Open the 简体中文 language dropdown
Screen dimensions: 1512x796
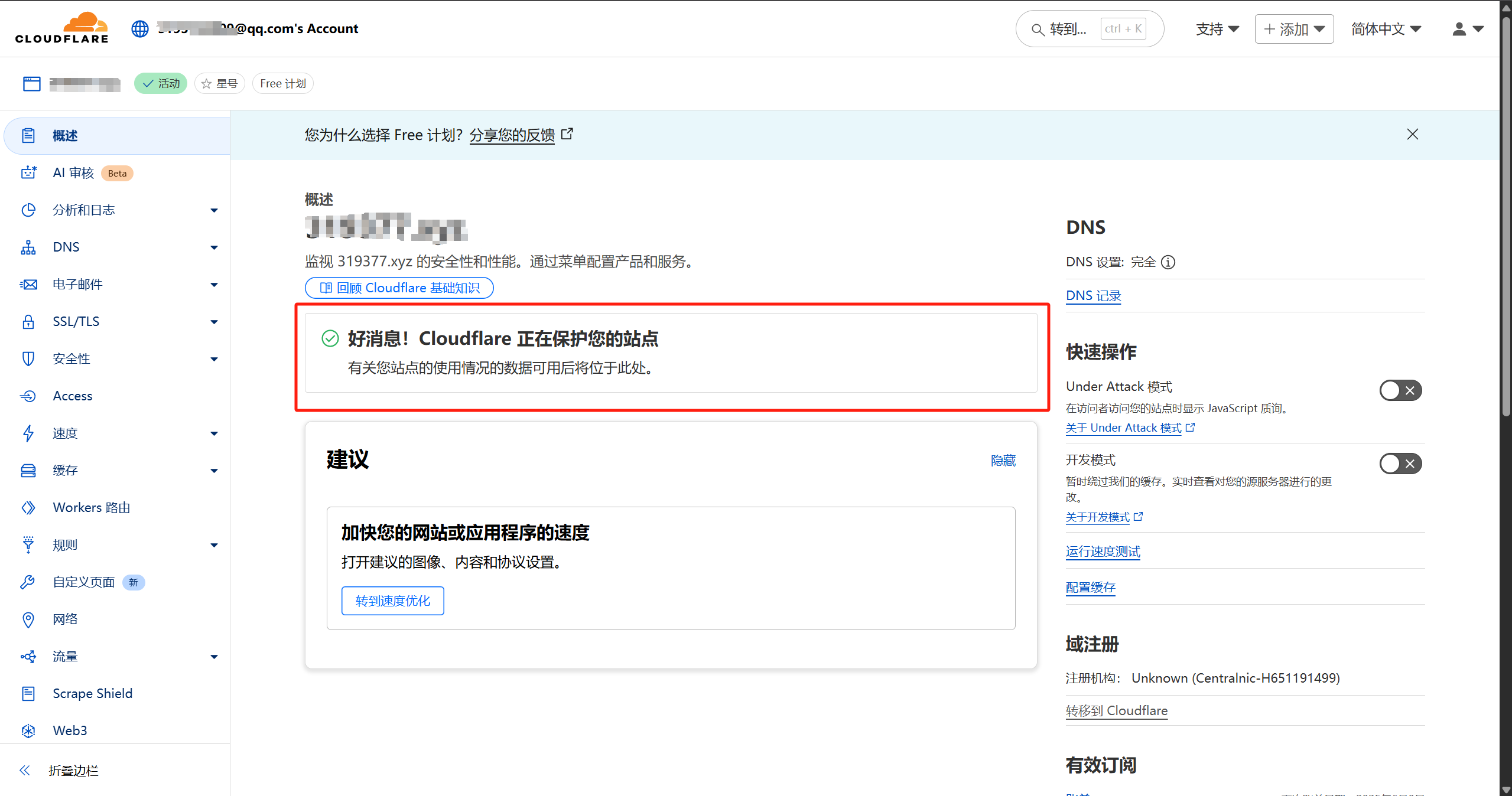[1386, 29]
